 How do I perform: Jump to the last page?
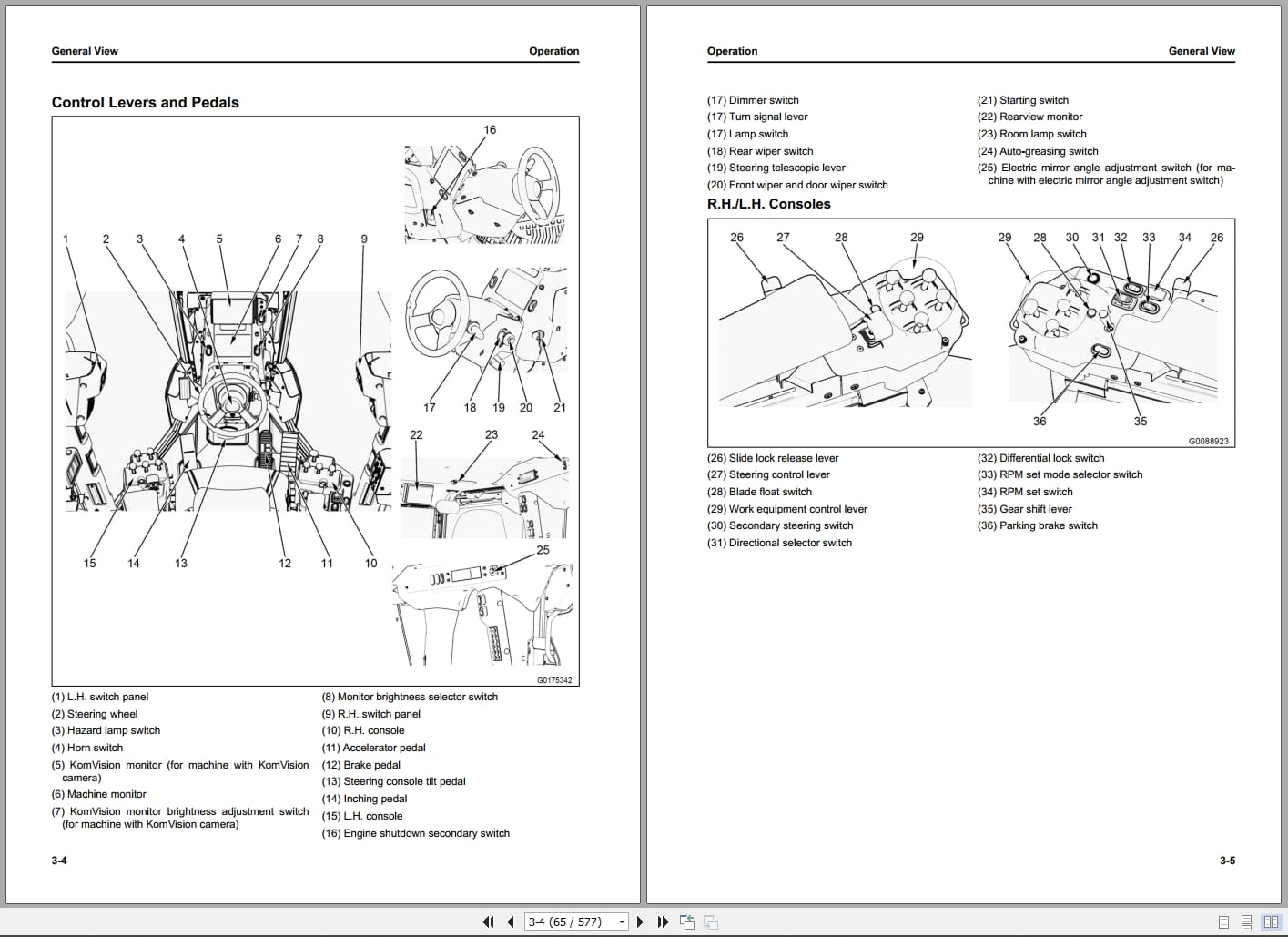pos(663,922)
